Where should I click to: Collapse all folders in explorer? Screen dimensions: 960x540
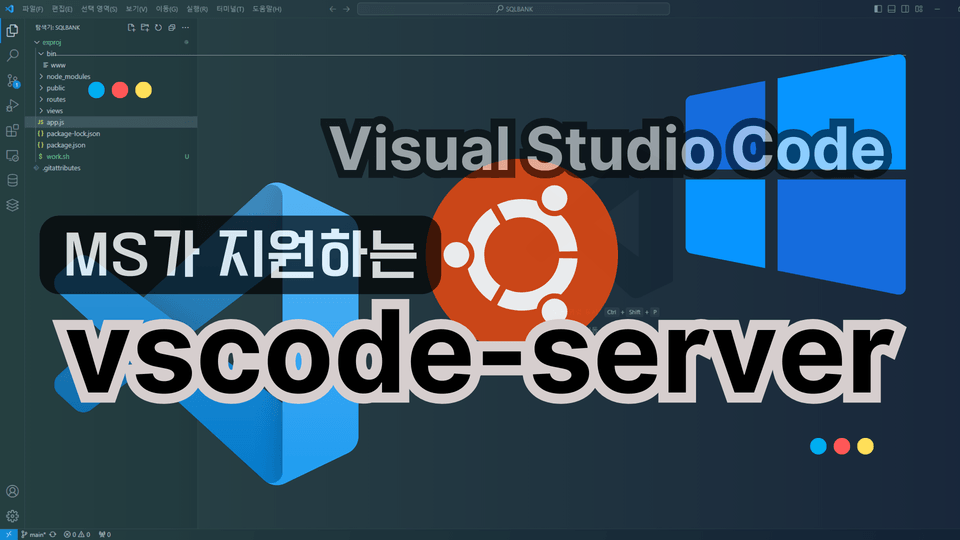[171, 28]
